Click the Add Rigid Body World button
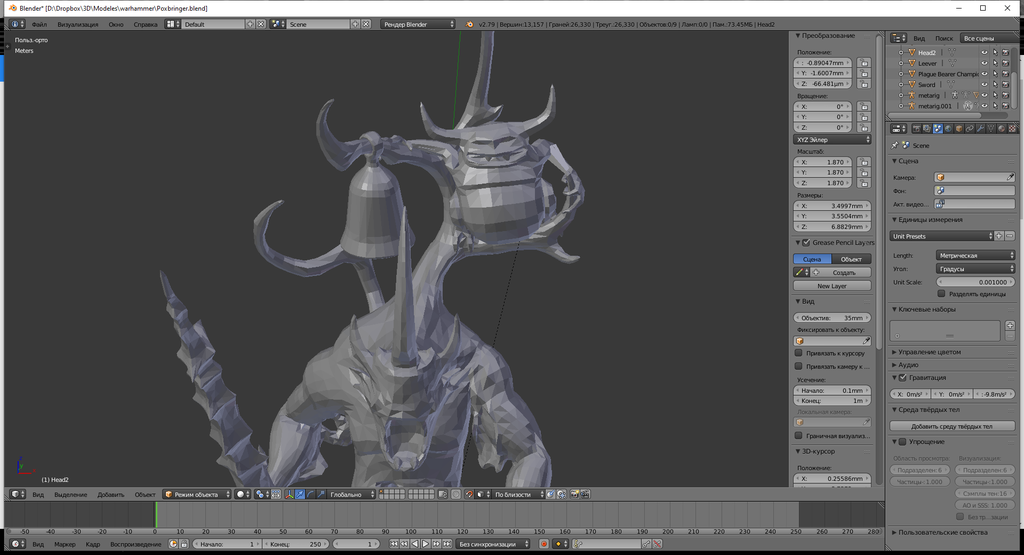The height and width of the screenshot is (555, 1024). coord(952,426)
